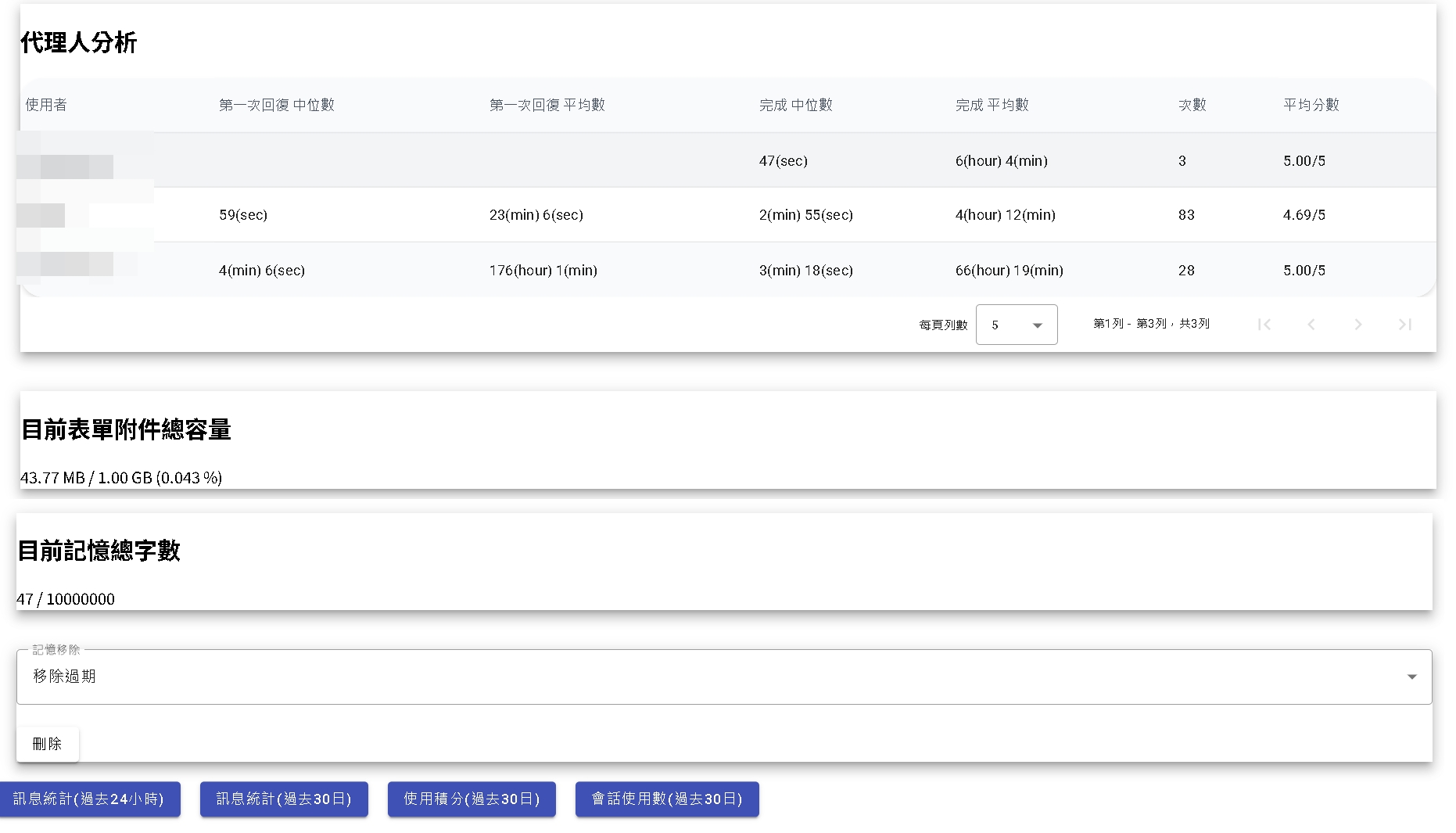Sort by 完成 平均數 column header

(992, 105)
